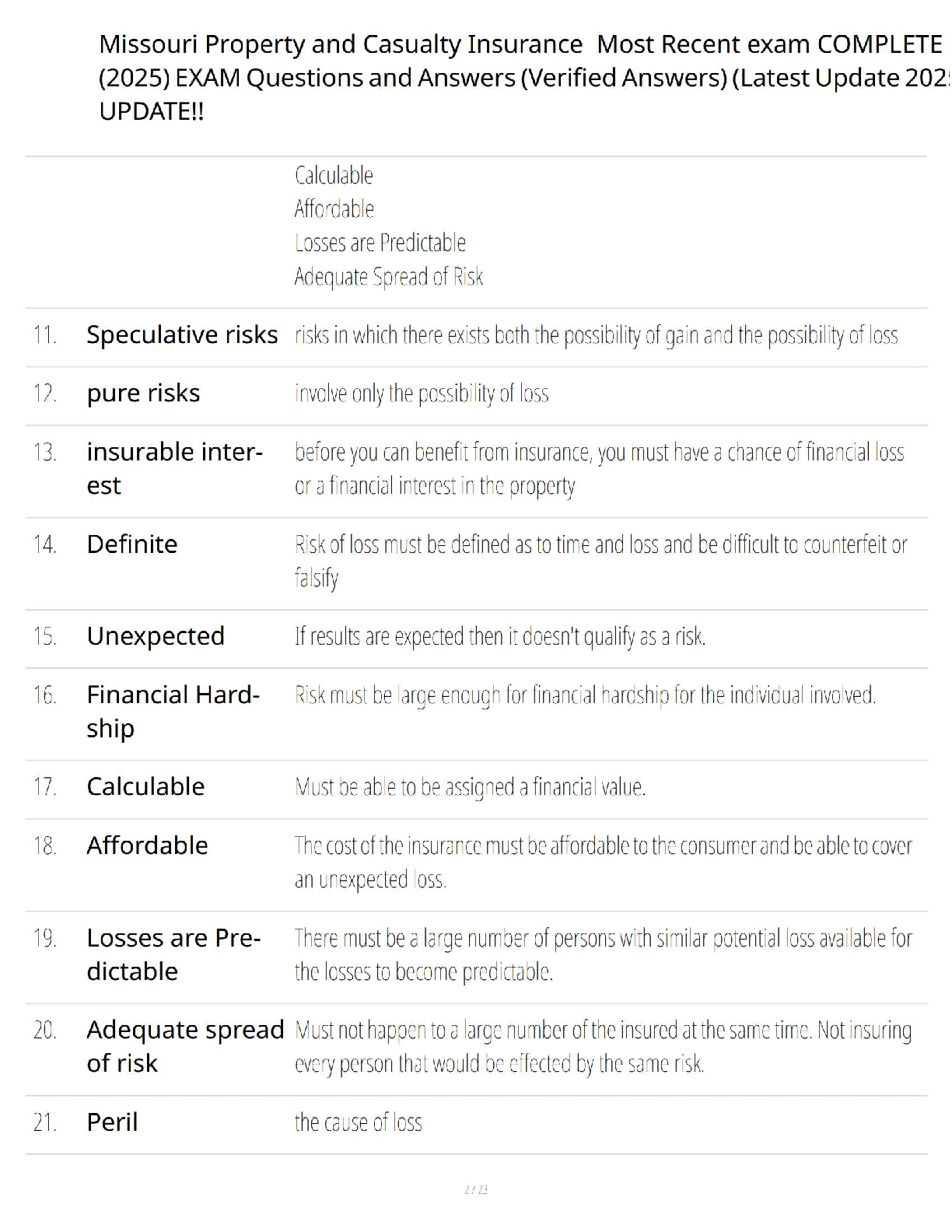
Task: Select the "pure risks" term
Action: coord(143,393)
